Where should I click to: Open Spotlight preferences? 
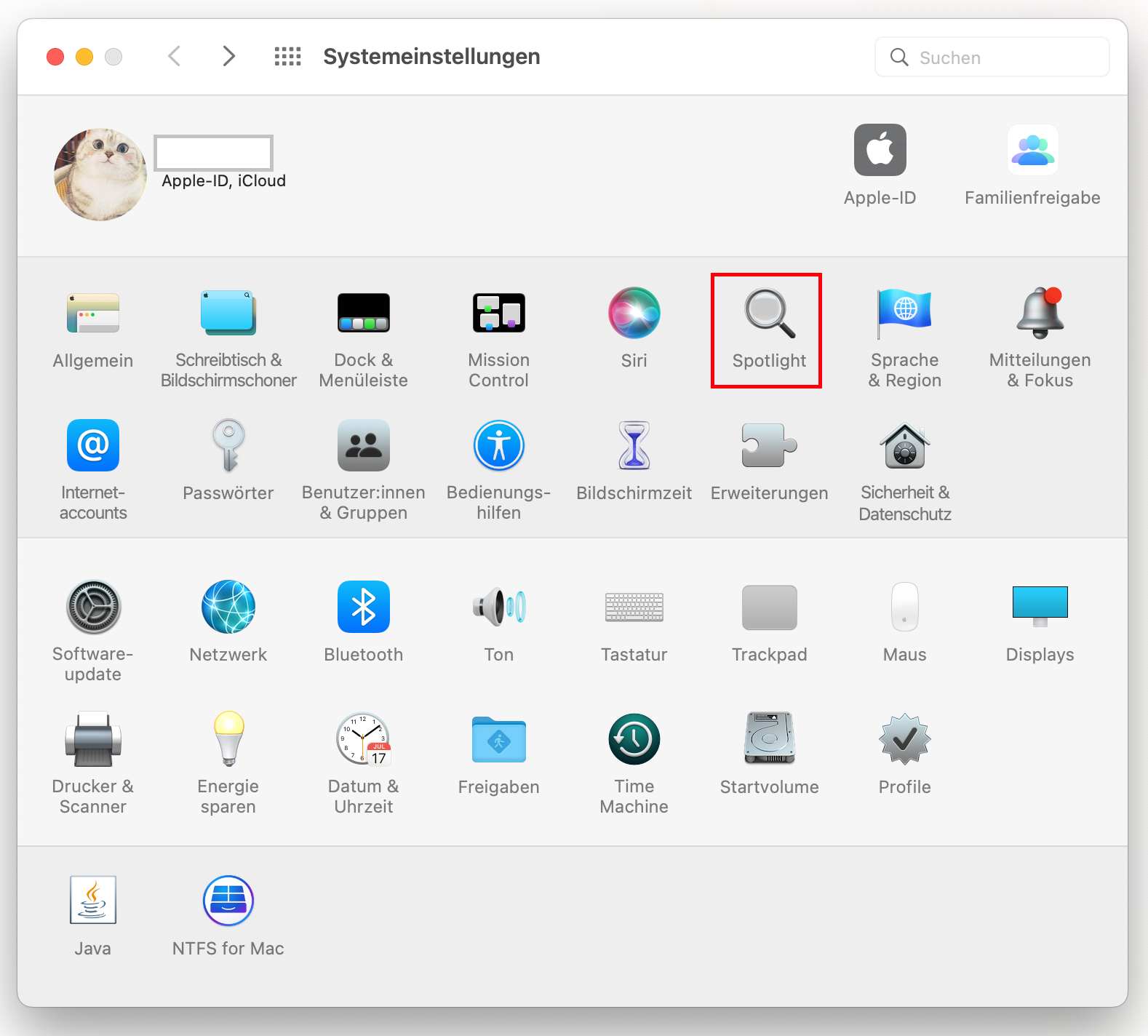point(769,314)
